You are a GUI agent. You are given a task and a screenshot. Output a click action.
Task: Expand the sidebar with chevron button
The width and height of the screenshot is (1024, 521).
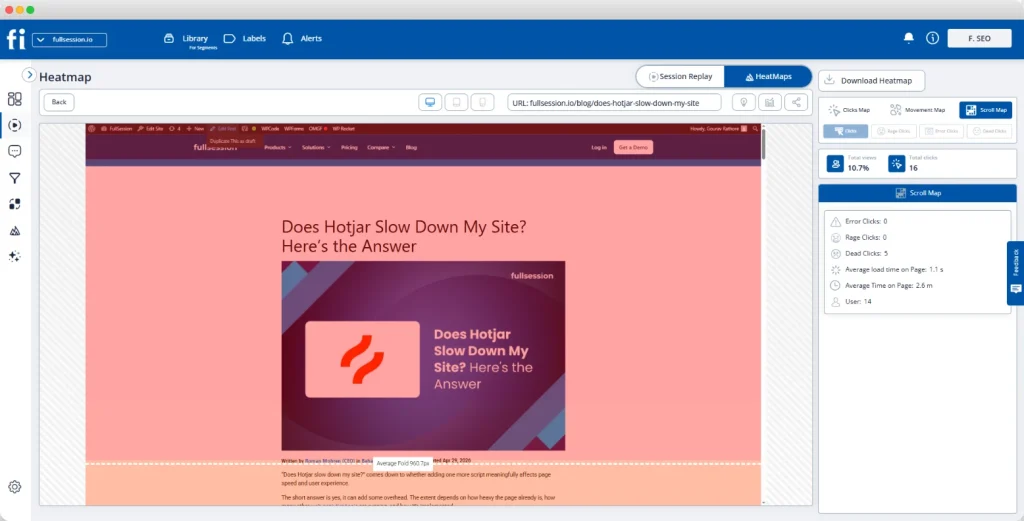pyautogui.click(x=29, y=75)
